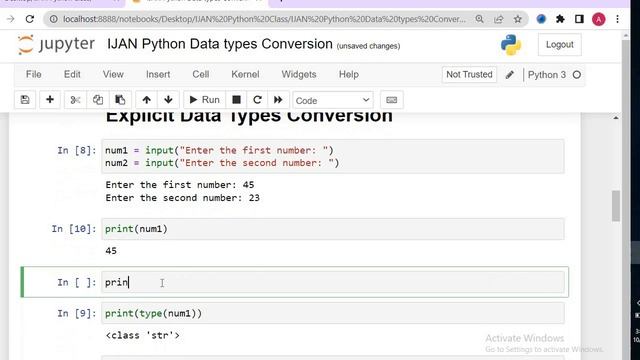Open the Extensions puzzle icon
The height and width of the screenshot is (360, 640).
pyautogui.click(x=560, y=19)
